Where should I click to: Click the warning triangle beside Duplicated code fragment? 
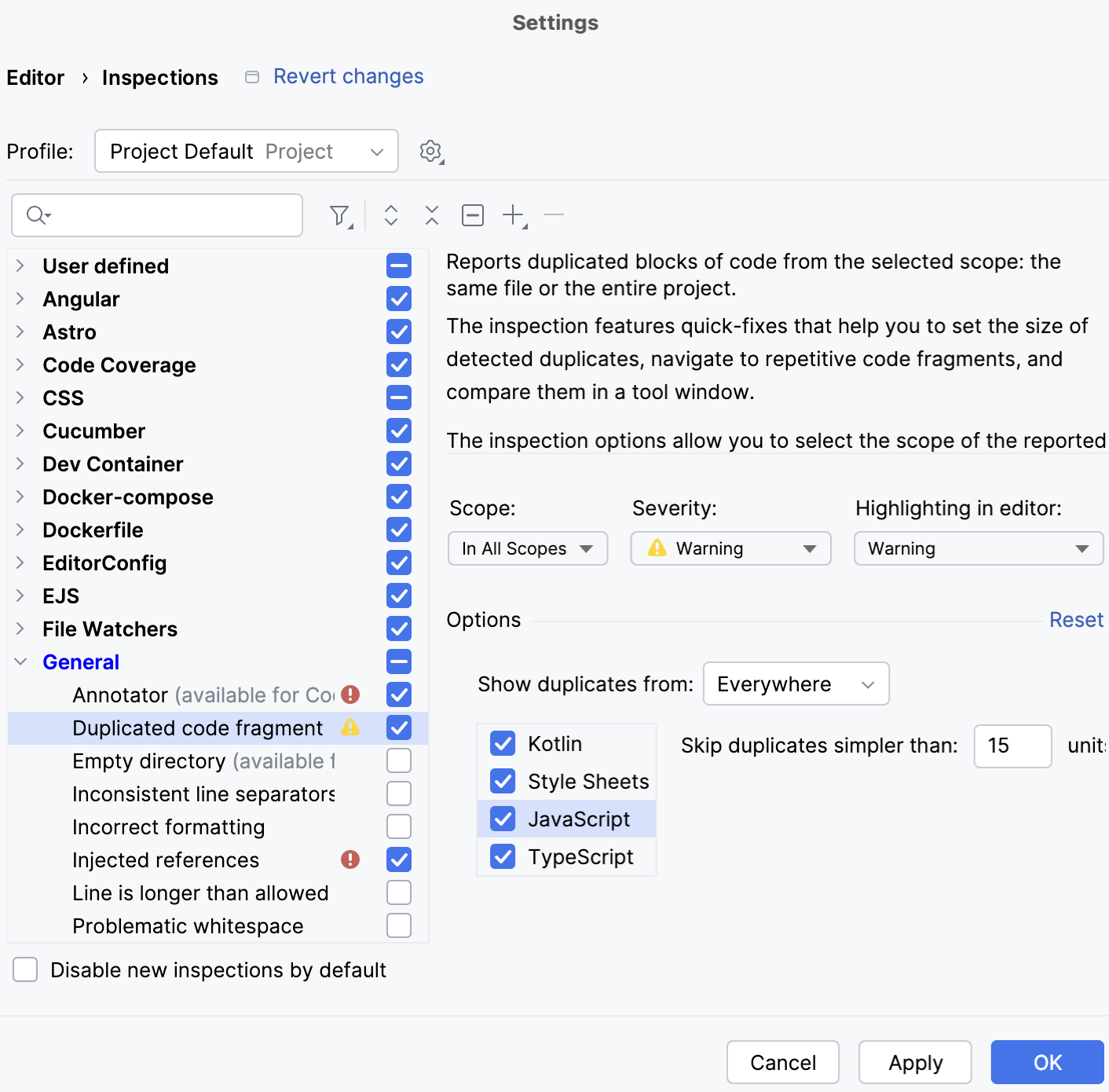click(350, 727)
